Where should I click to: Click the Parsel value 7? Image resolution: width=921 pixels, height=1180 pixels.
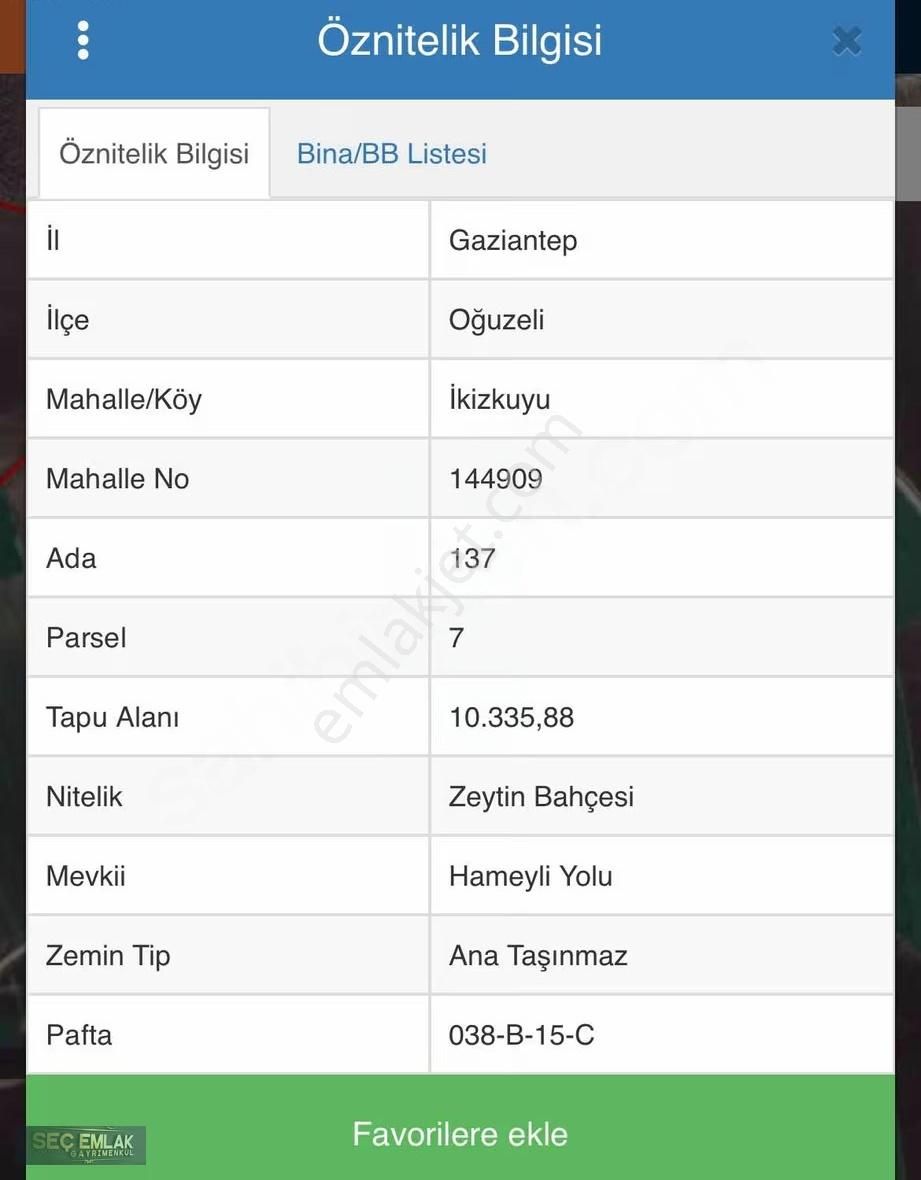pos(457,637)
